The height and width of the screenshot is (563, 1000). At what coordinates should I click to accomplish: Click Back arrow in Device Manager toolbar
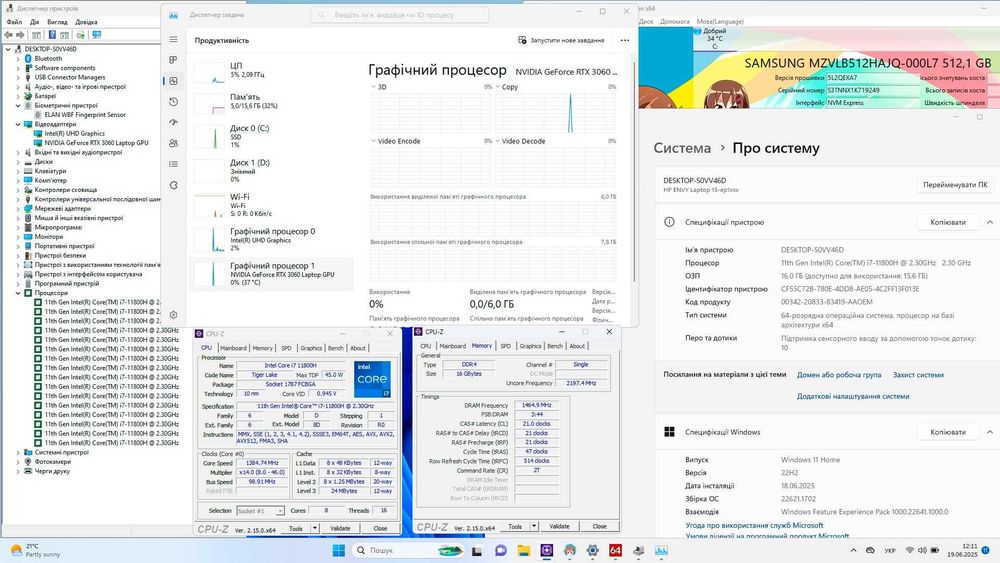coord(10,35)
